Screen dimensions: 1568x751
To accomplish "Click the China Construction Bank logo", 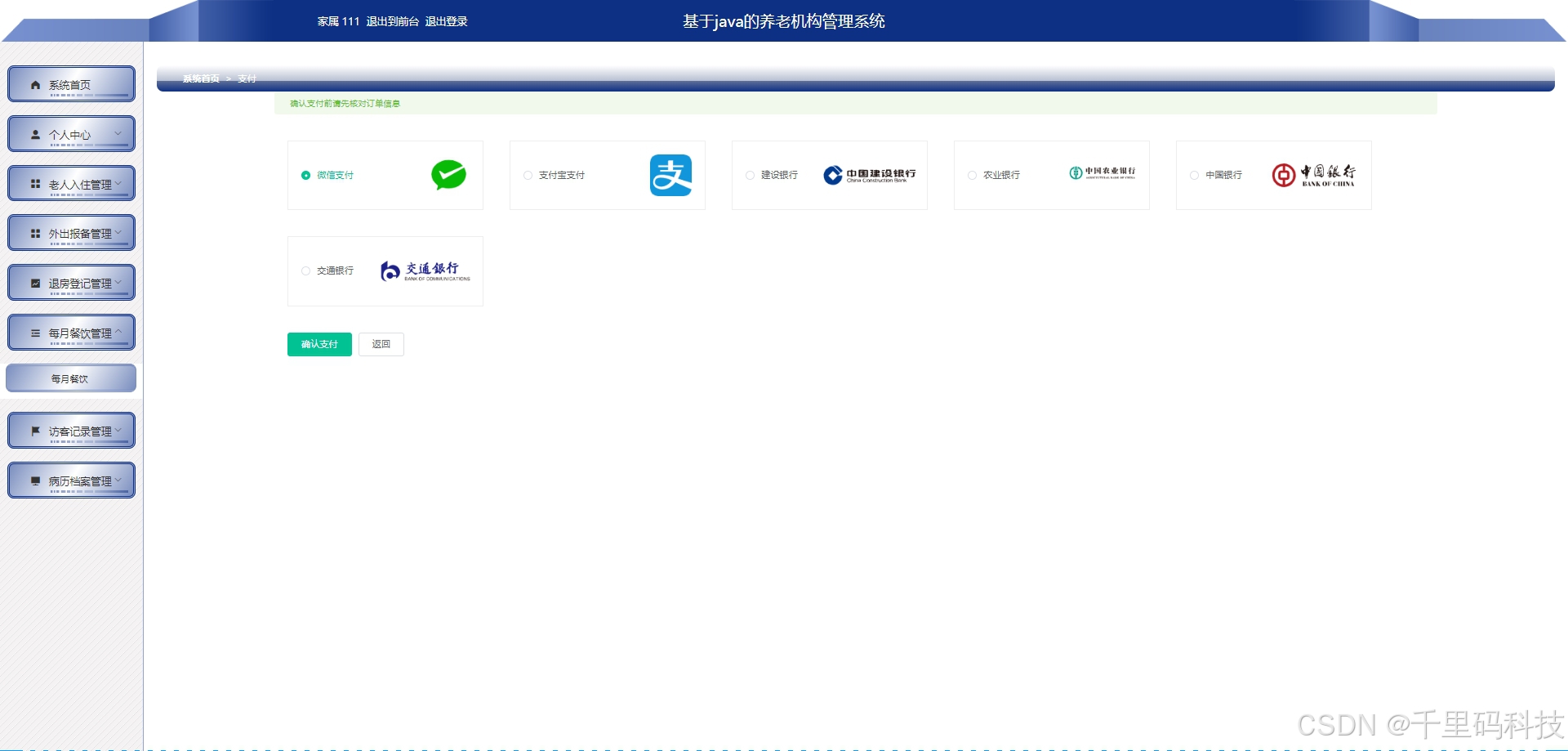I will (x=870, y=175).
